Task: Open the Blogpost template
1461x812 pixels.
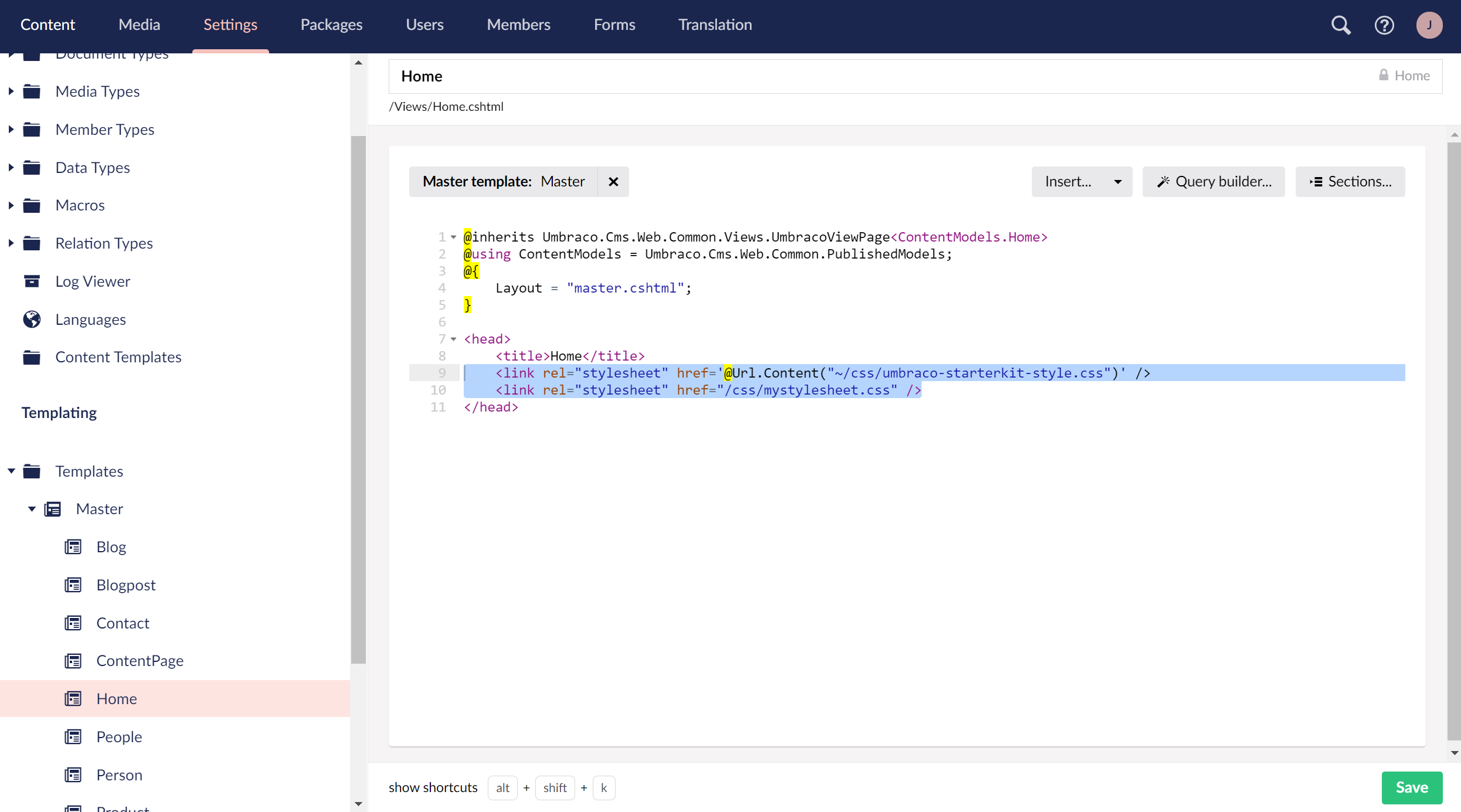Action: [x=125, y=585]
